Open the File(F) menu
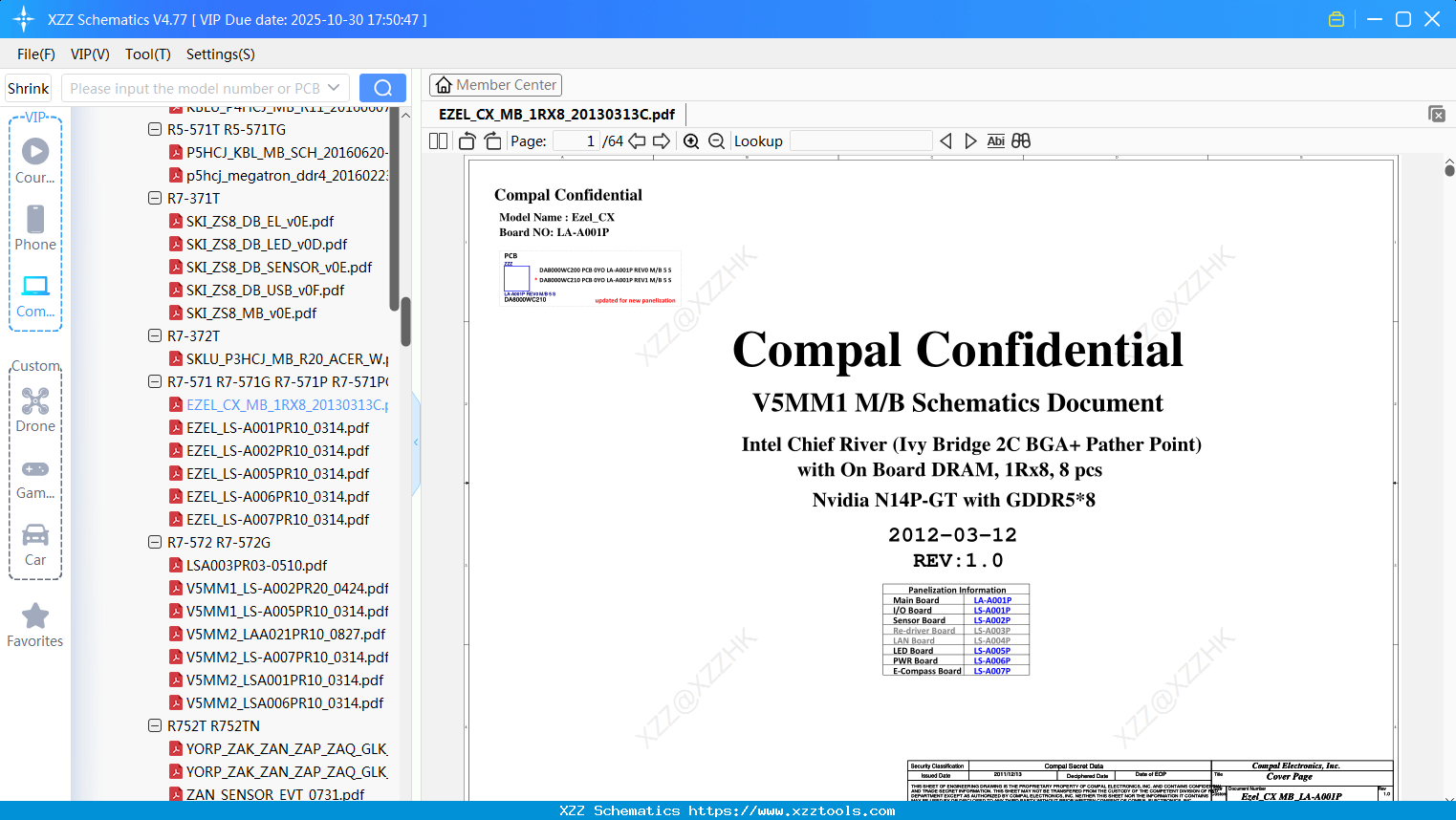 pos(36,54)
